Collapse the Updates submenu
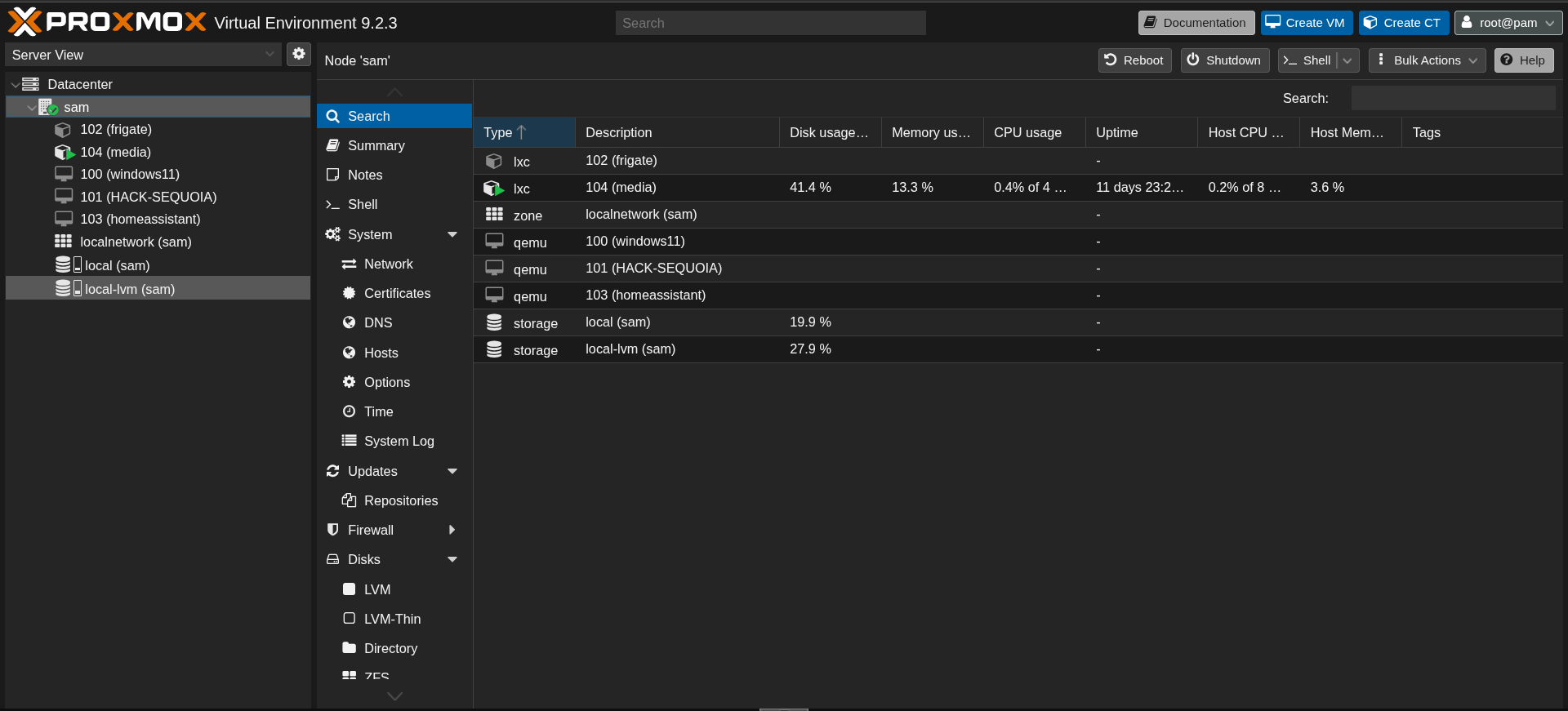 452,471
